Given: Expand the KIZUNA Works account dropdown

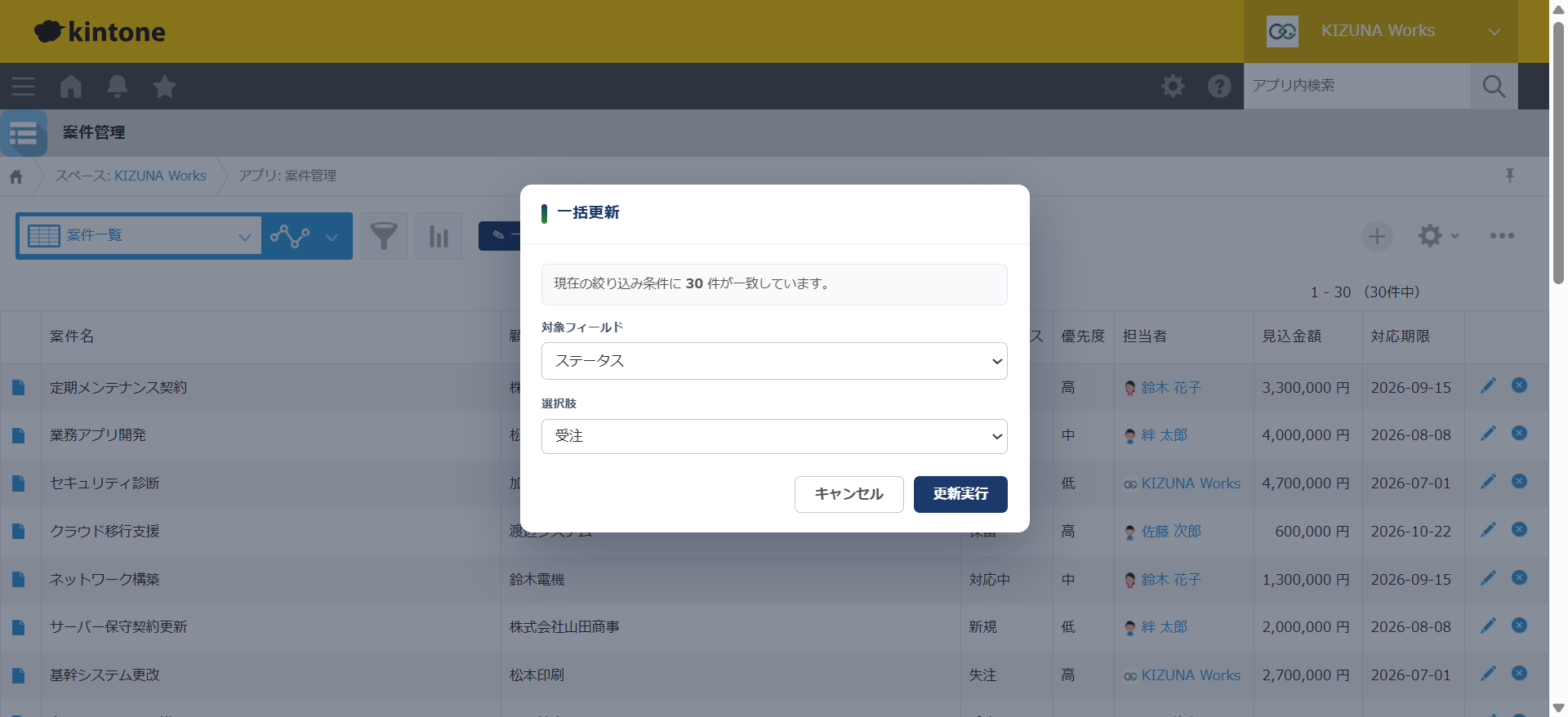Looking at the screenshot, I should pyautogui.click(x=1494, y=32).
